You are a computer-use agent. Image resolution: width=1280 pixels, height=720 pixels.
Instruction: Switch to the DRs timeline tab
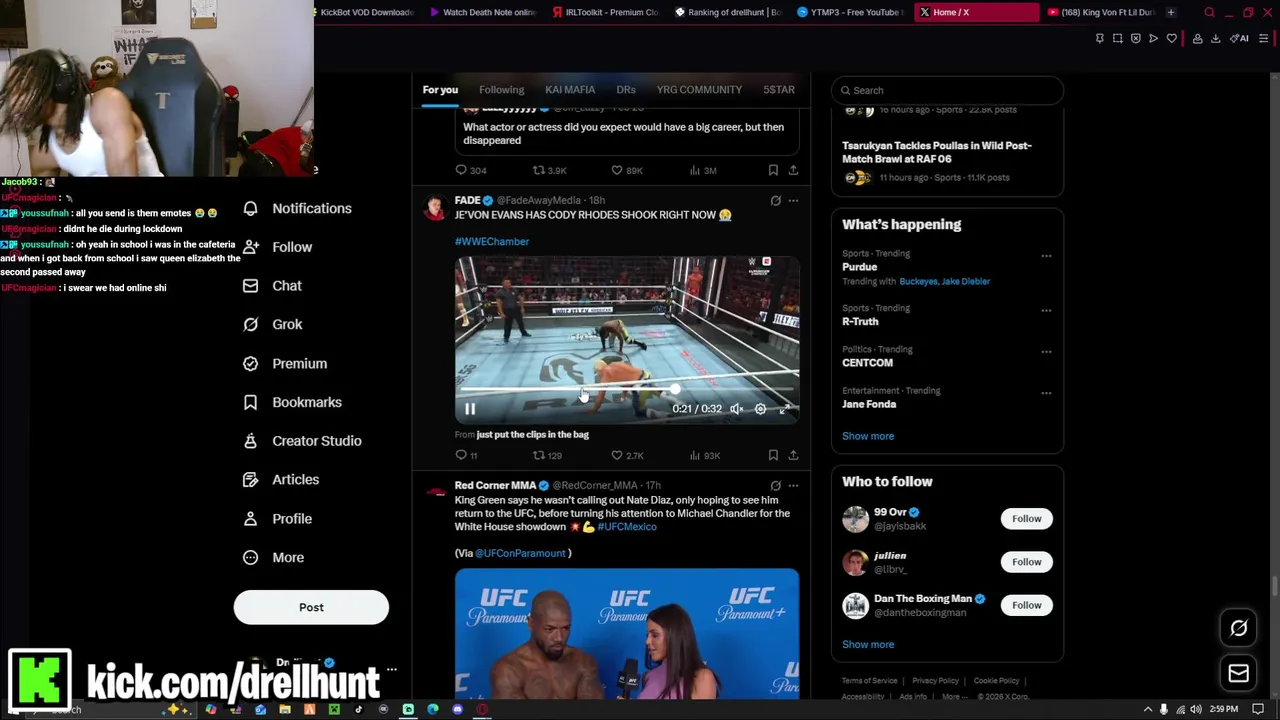(626, 90)
